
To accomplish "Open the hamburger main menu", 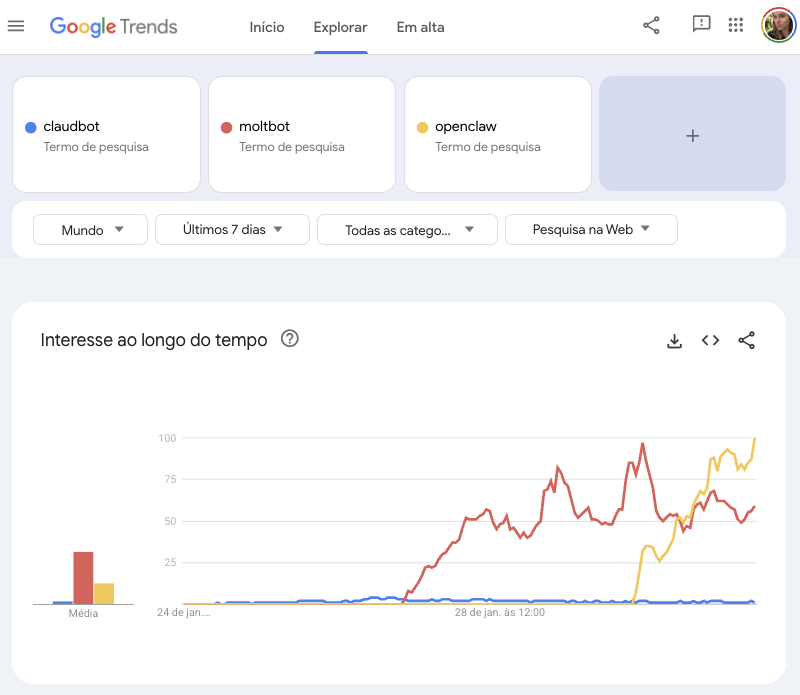I will pos(15,26).
